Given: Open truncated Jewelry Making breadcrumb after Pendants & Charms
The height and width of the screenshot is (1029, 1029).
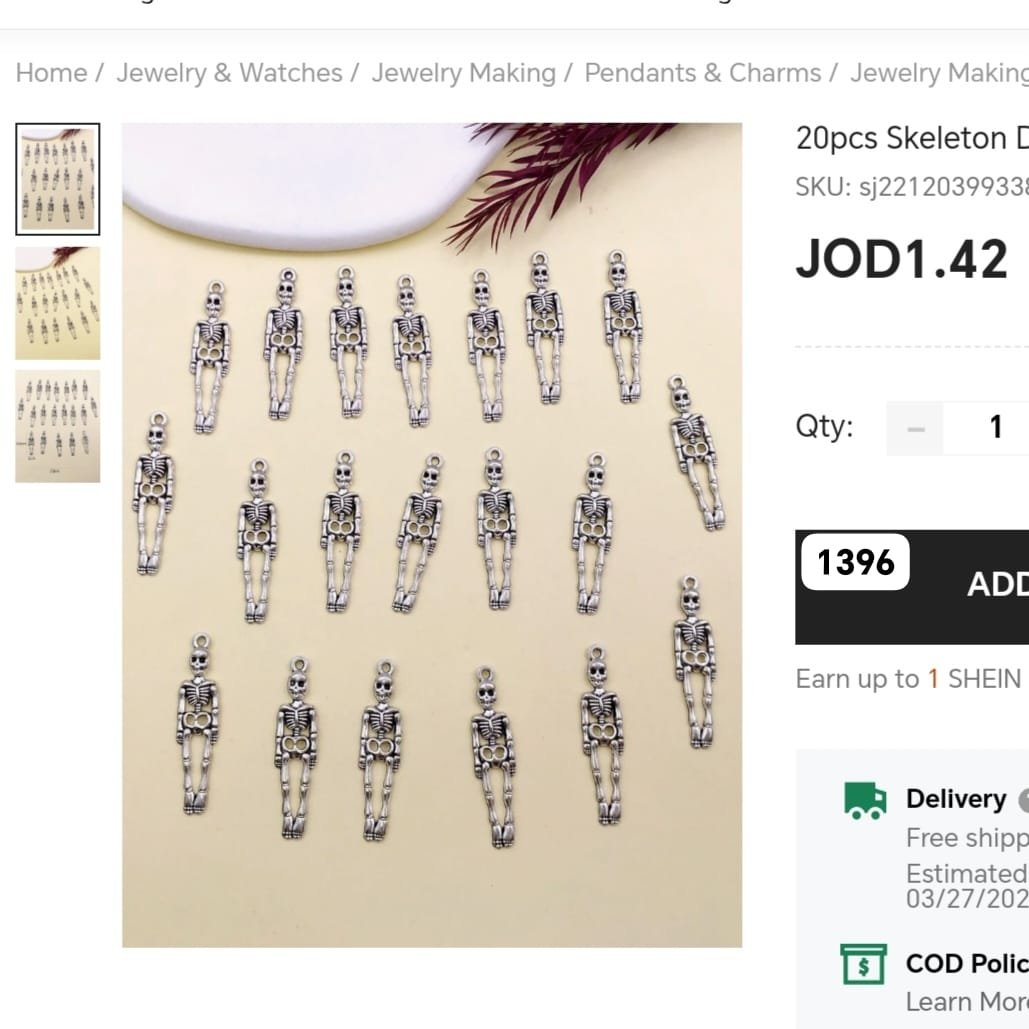Looking at the screenshot, I should click(x=938, y=73).
